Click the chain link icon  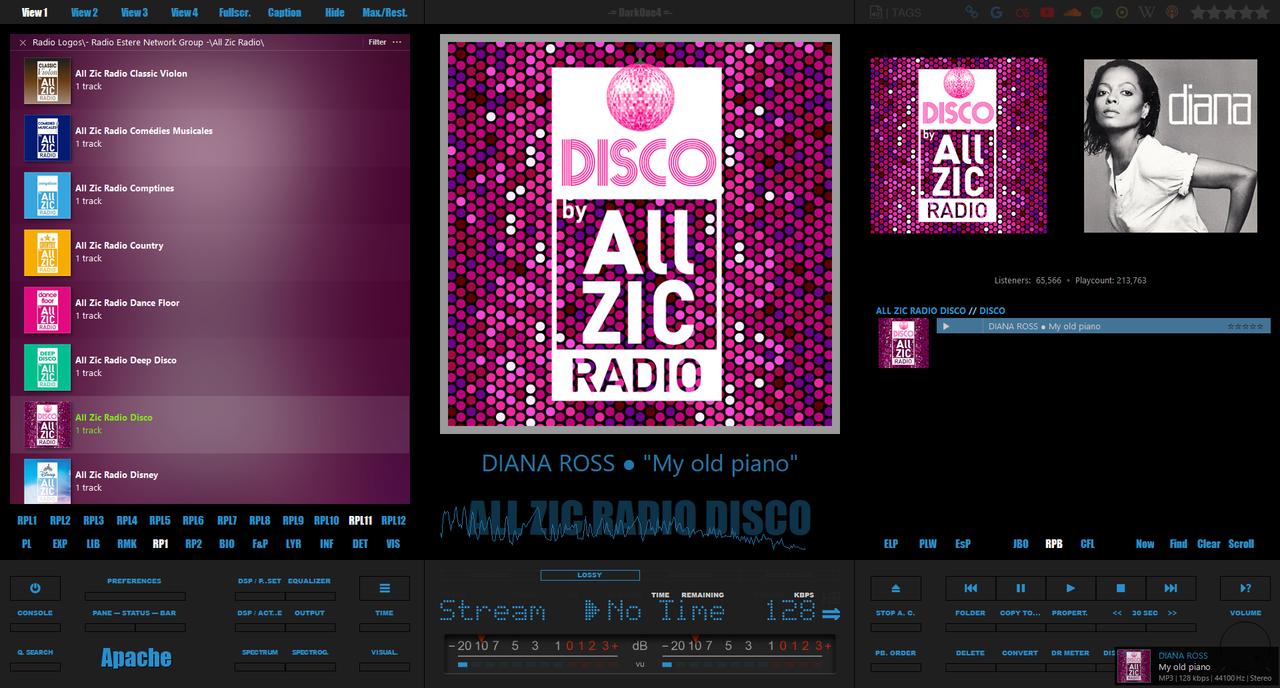pos(971,12)
